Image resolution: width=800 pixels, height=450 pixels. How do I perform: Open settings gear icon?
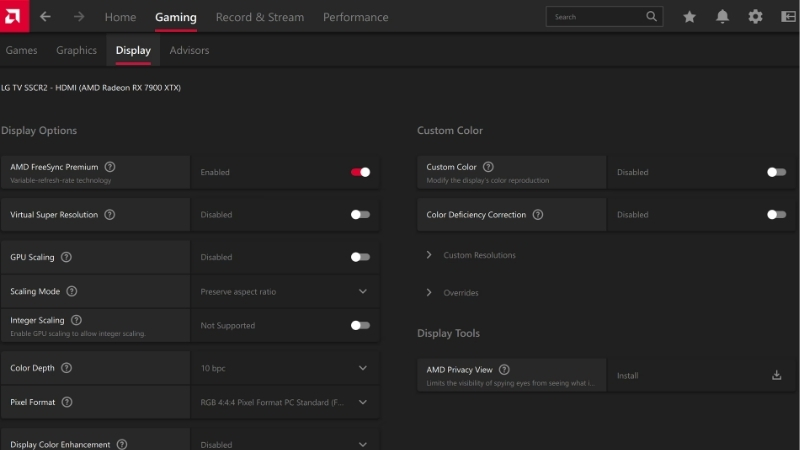755,17
